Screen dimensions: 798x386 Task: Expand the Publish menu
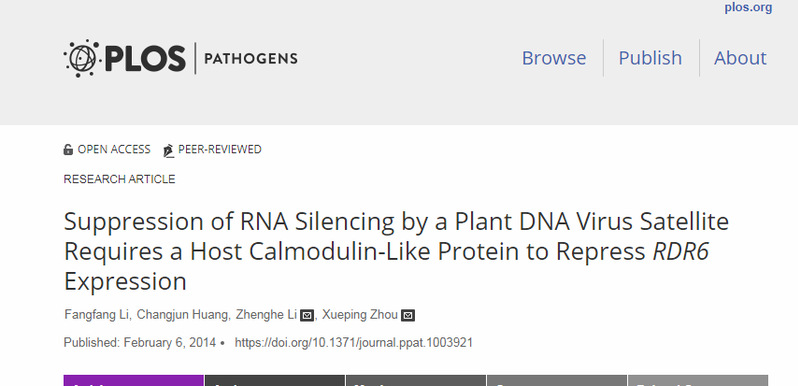pos(650,58)
